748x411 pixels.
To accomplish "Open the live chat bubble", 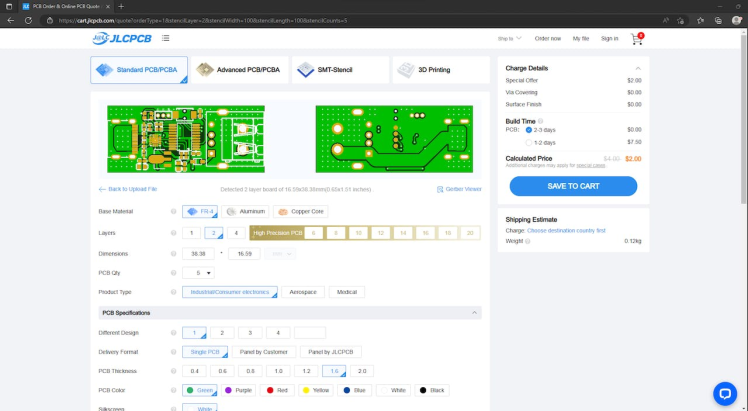I will point(725,393).
